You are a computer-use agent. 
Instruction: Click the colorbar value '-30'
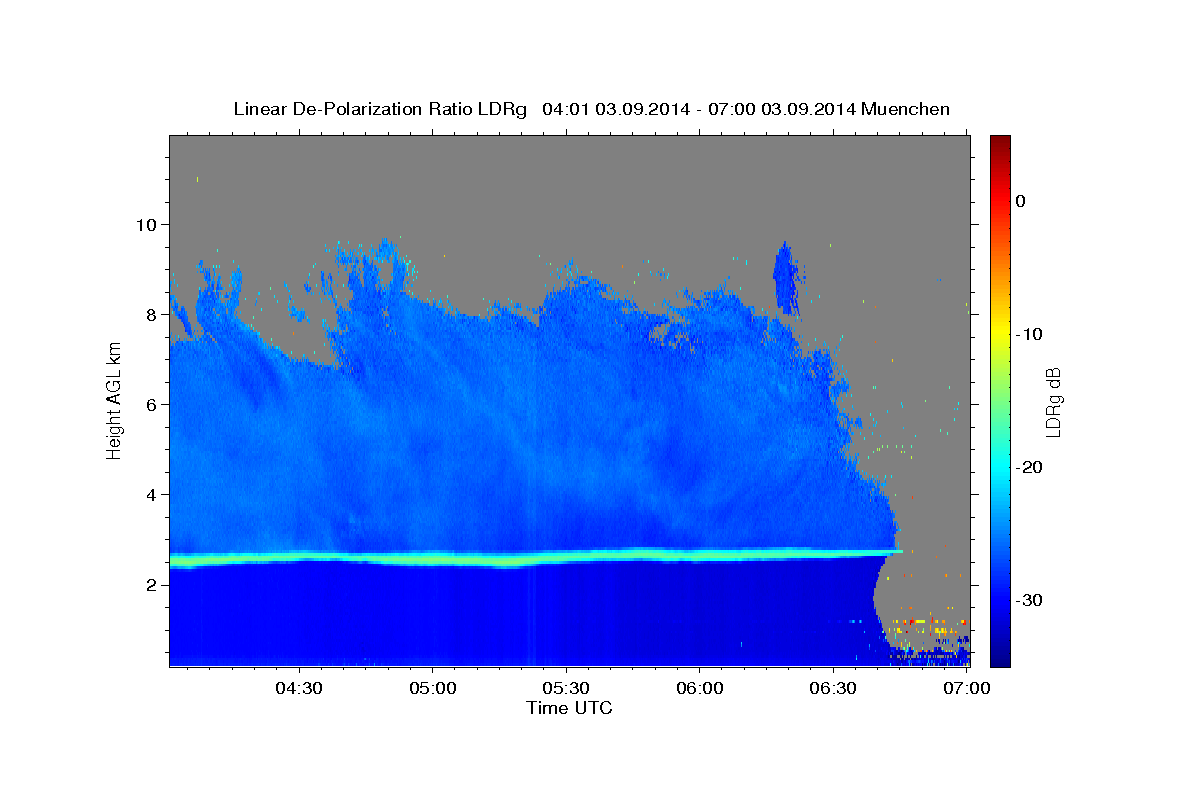point(1029,600)
